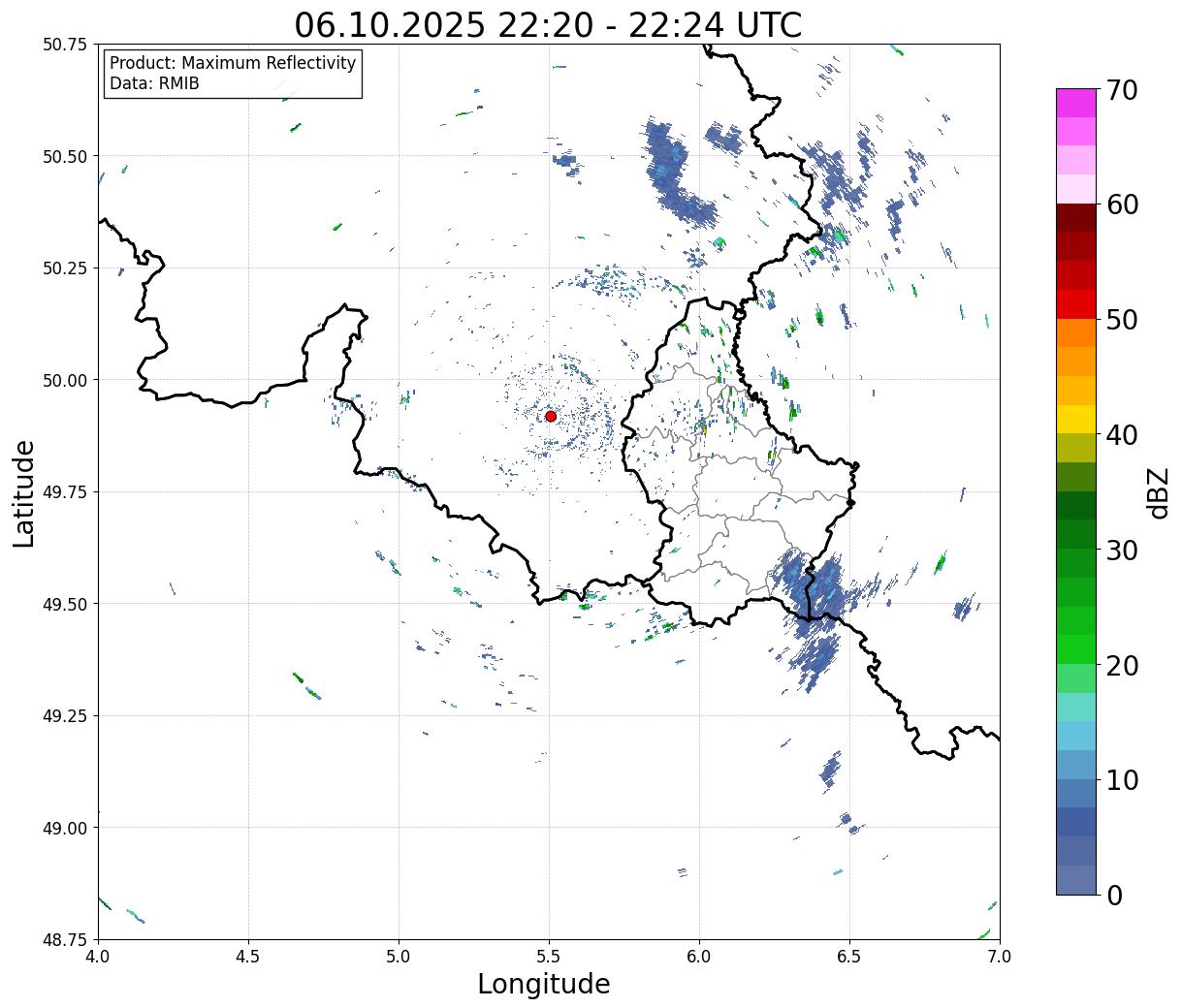Click latitude tick label 50.75
1182x1008 pixels.
[65, 45]
